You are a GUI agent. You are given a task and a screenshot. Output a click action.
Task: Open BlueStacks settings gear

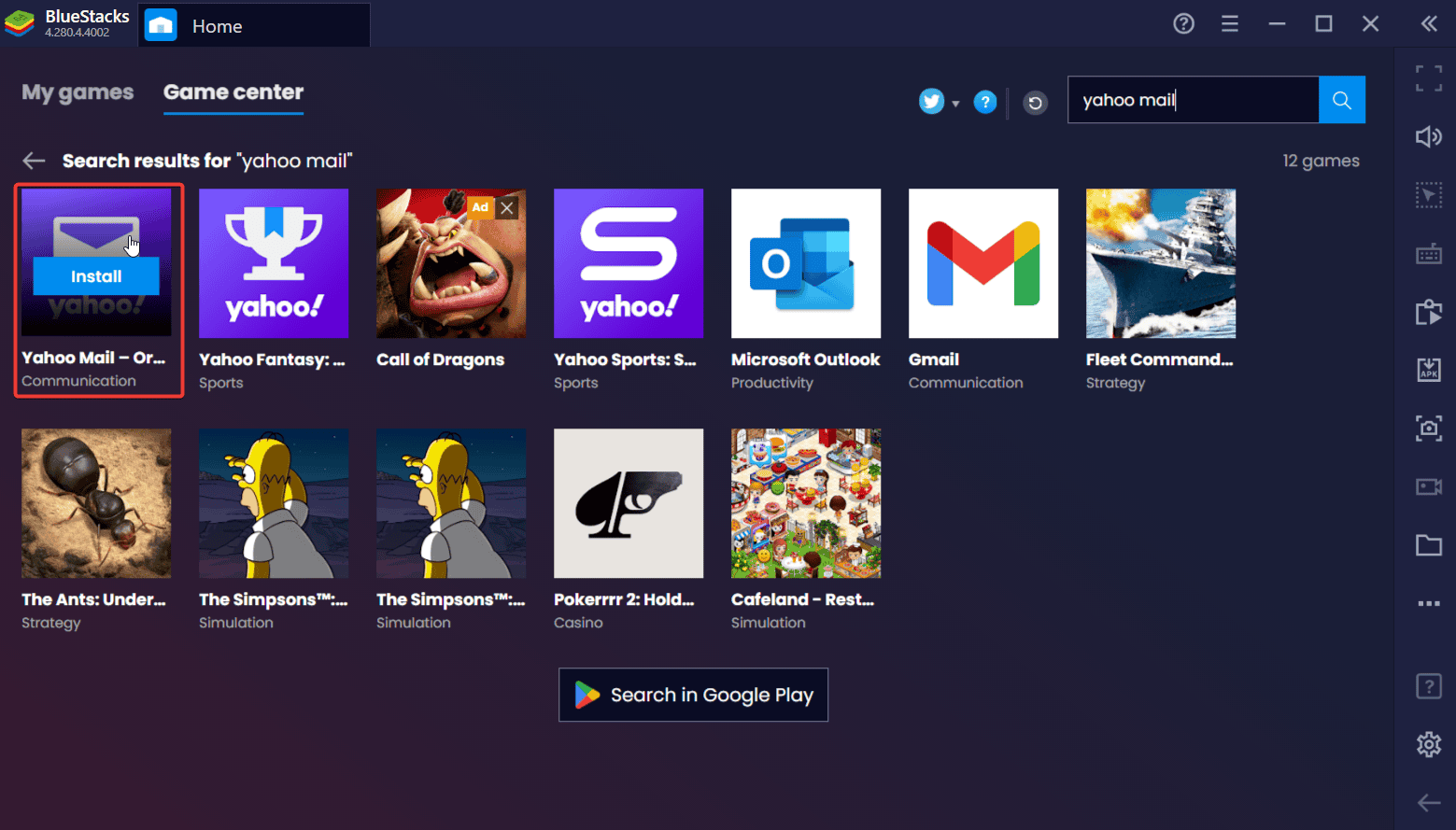click(x=1429, y=744)
